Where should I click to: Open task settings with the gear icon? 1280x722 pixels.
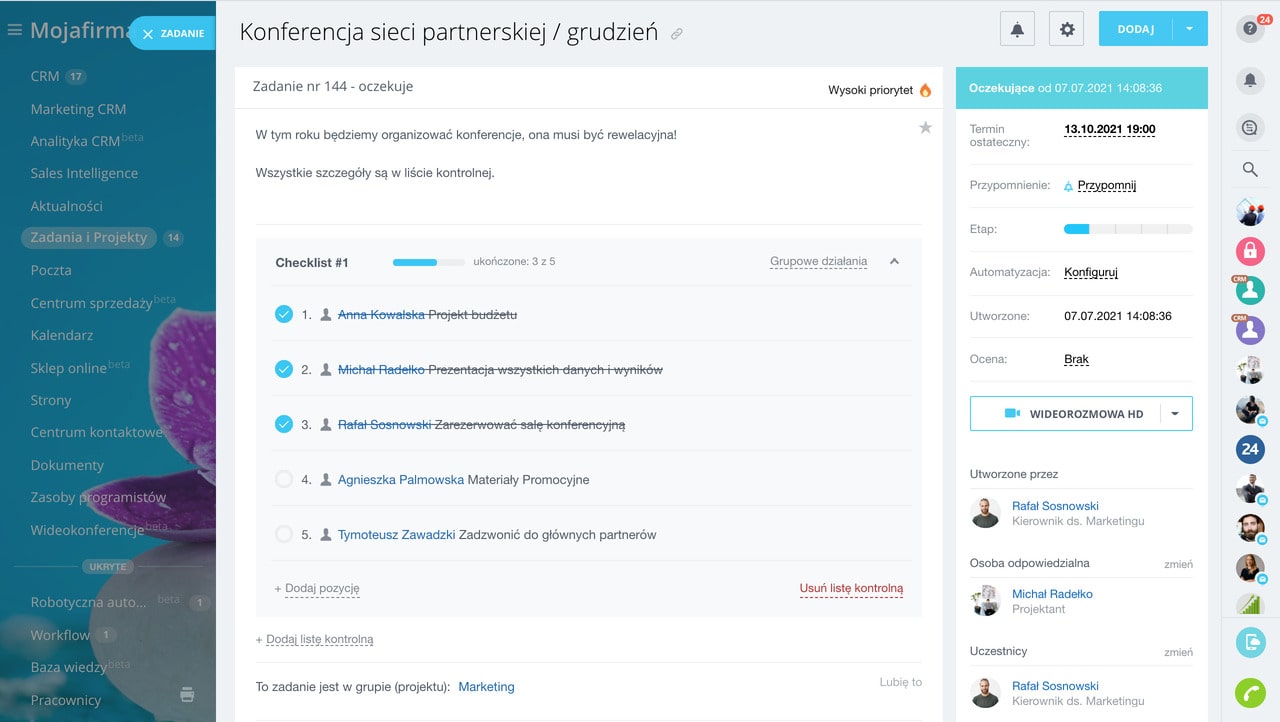tap(1066, 29)
